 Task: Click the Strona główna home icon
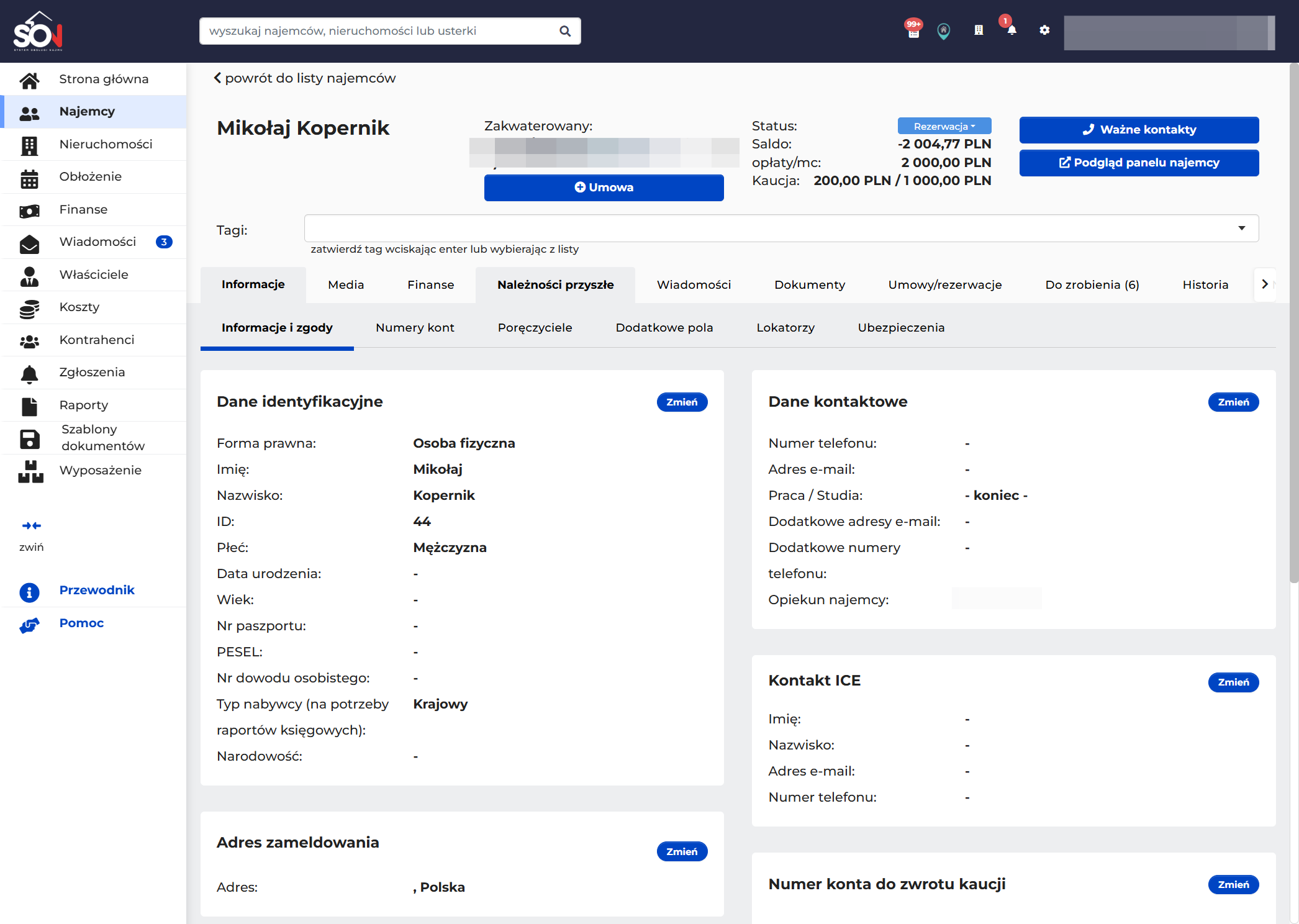pos(29,79)
